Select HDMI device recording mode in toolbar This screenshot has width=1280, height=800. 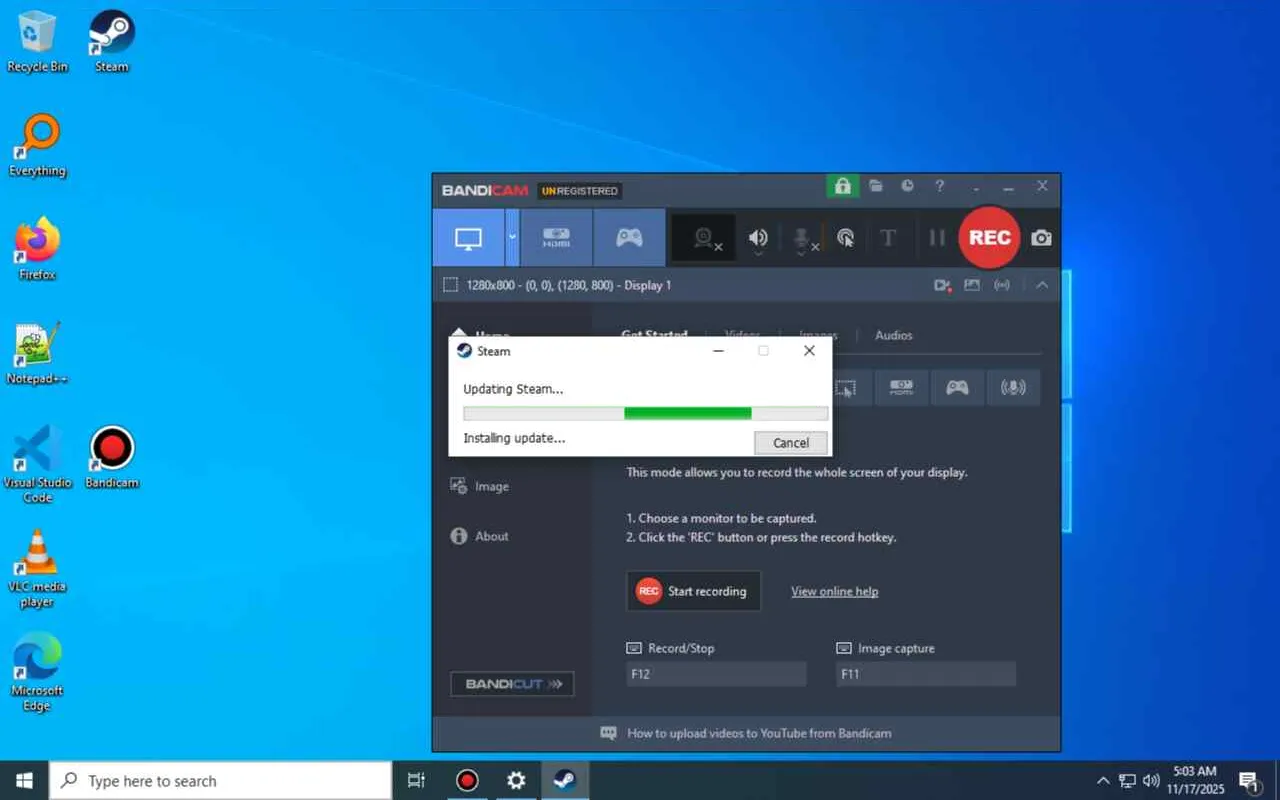point(556,238)
